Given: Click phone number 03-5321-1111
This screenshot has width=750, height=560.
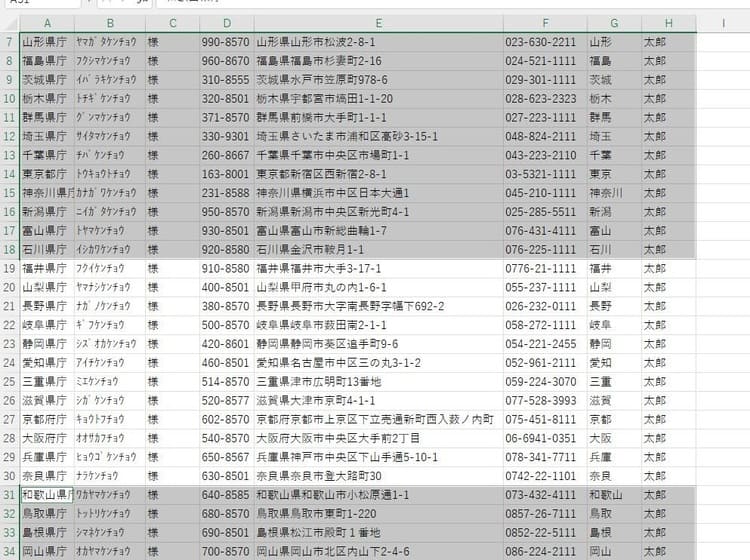Looking at the screenshot, I should 545,174.
